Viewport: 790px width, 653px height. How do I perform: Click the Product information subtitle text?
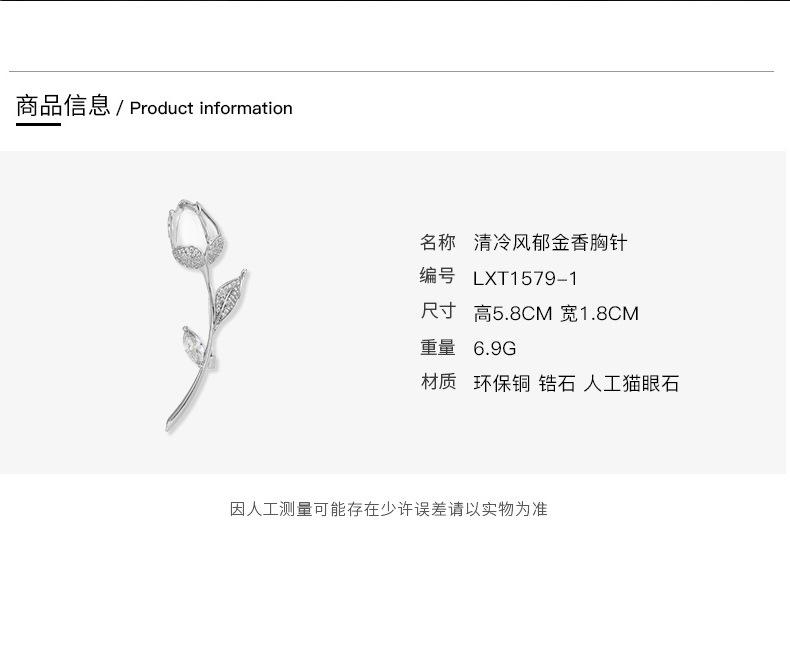pyautogui.click(x=211, y=108)
